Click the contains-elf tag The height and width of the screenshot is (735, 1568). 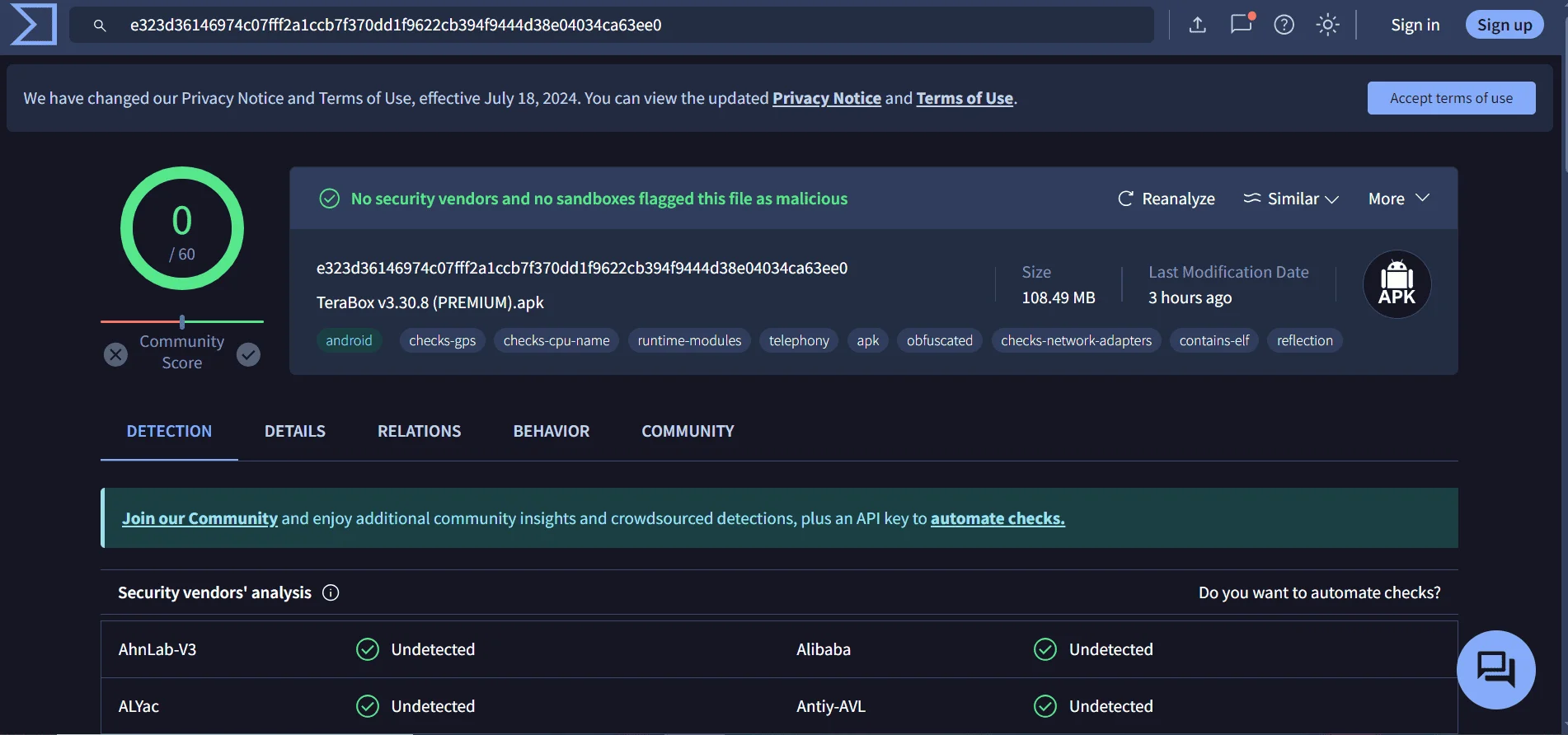tap(1214, 340)
